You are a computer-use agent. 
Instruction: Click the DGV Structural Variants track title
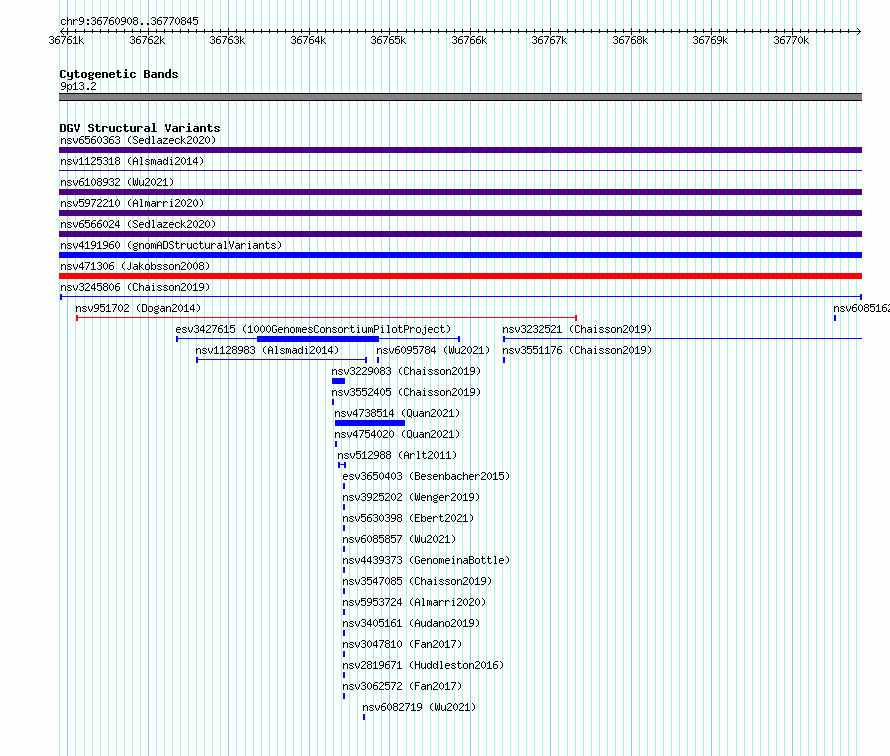click(140, 128)
